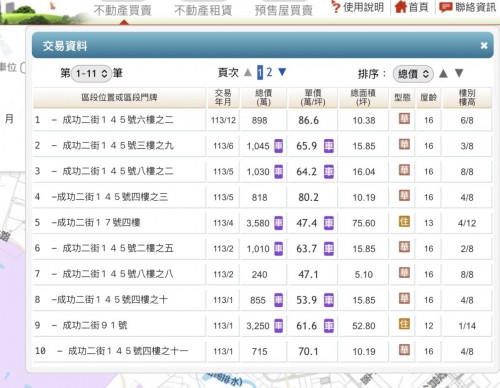The height and width of the screenshot is (388, 500).
Task: Select address 成功二街145號八樓之二
Action: 118,171
